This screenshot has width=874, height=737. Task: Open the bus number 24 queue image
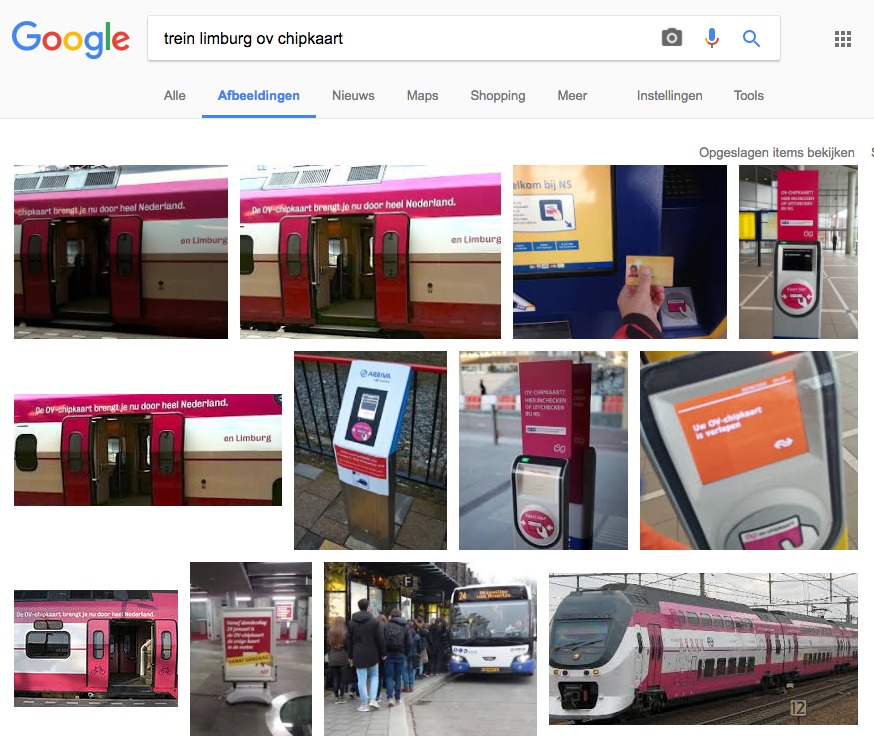click(x=430, y=648)
